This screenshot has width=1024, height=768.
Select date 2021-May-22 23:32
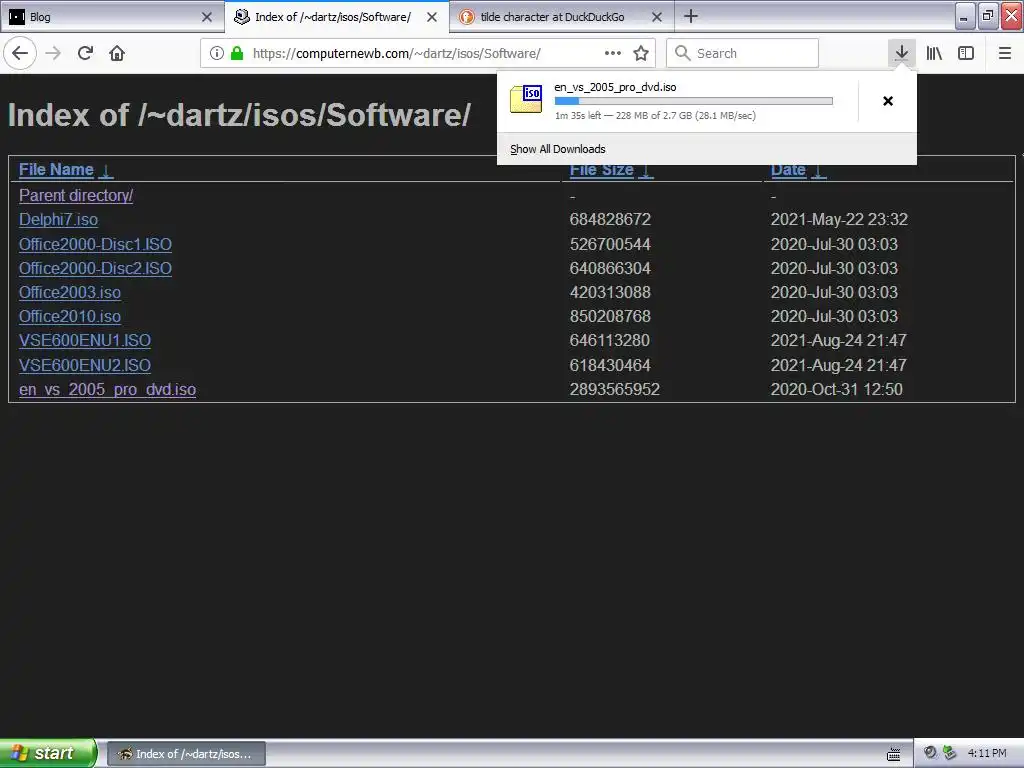839,219
